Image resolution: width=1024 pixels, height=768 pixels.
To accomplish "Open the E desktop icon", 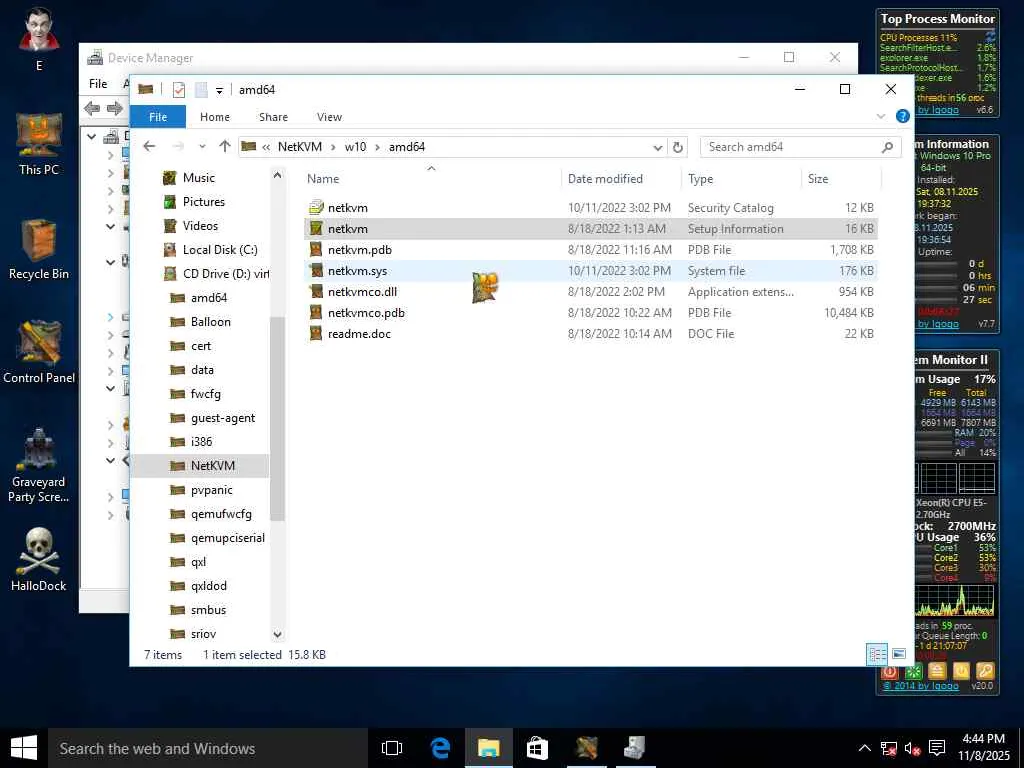I will (39, 39).
